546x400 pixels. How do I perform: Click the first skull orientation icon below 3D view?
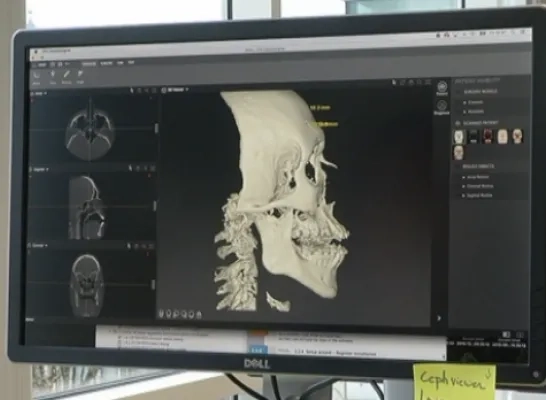coord(161,314)
